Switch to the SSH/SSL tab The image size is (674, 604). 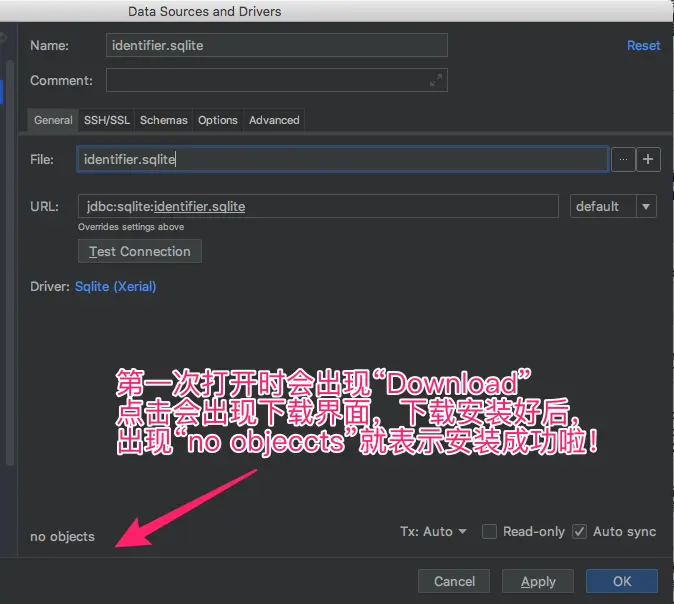(x=107, y=120)
